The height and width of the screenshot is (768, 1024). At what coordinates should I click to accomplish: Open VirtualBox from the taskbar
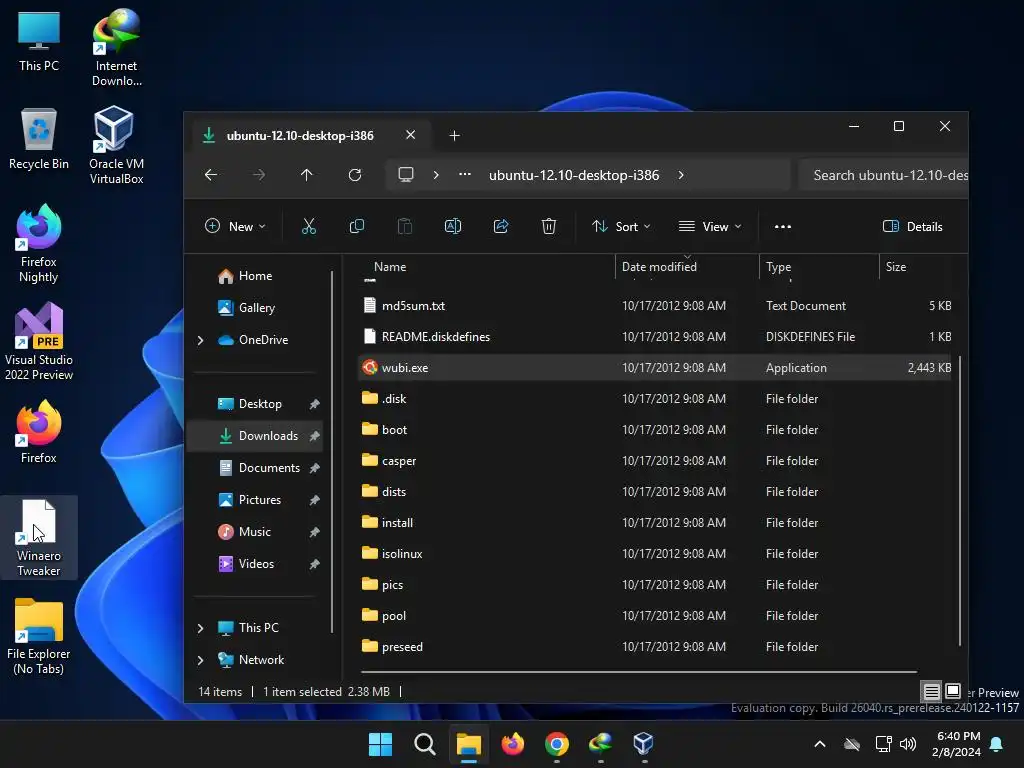tap(643, 743)
